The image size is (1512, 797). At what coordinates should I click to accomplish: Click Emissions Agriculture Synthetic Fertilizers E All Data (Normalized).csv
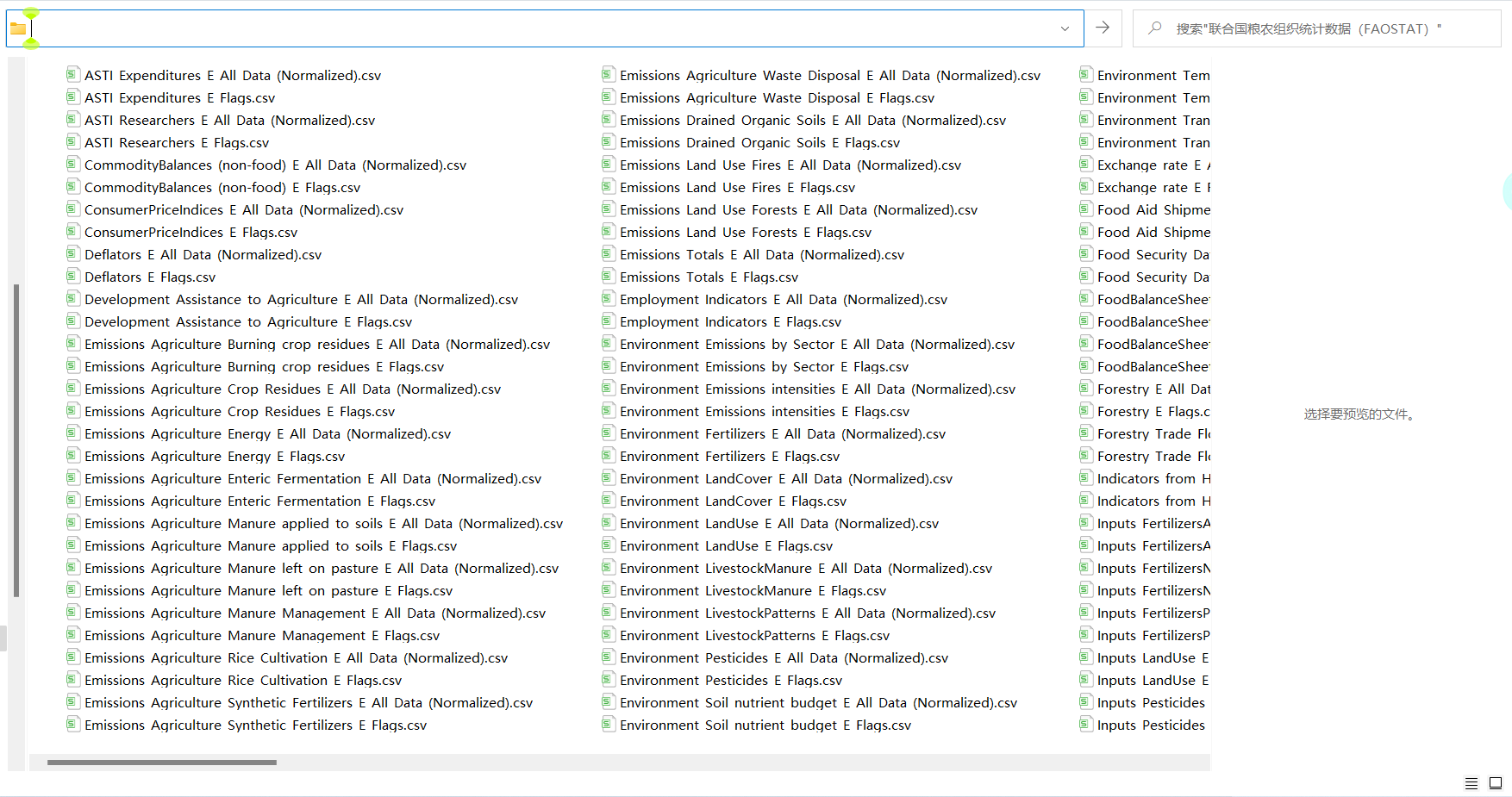pyautogui.click(x=309, y=703)
